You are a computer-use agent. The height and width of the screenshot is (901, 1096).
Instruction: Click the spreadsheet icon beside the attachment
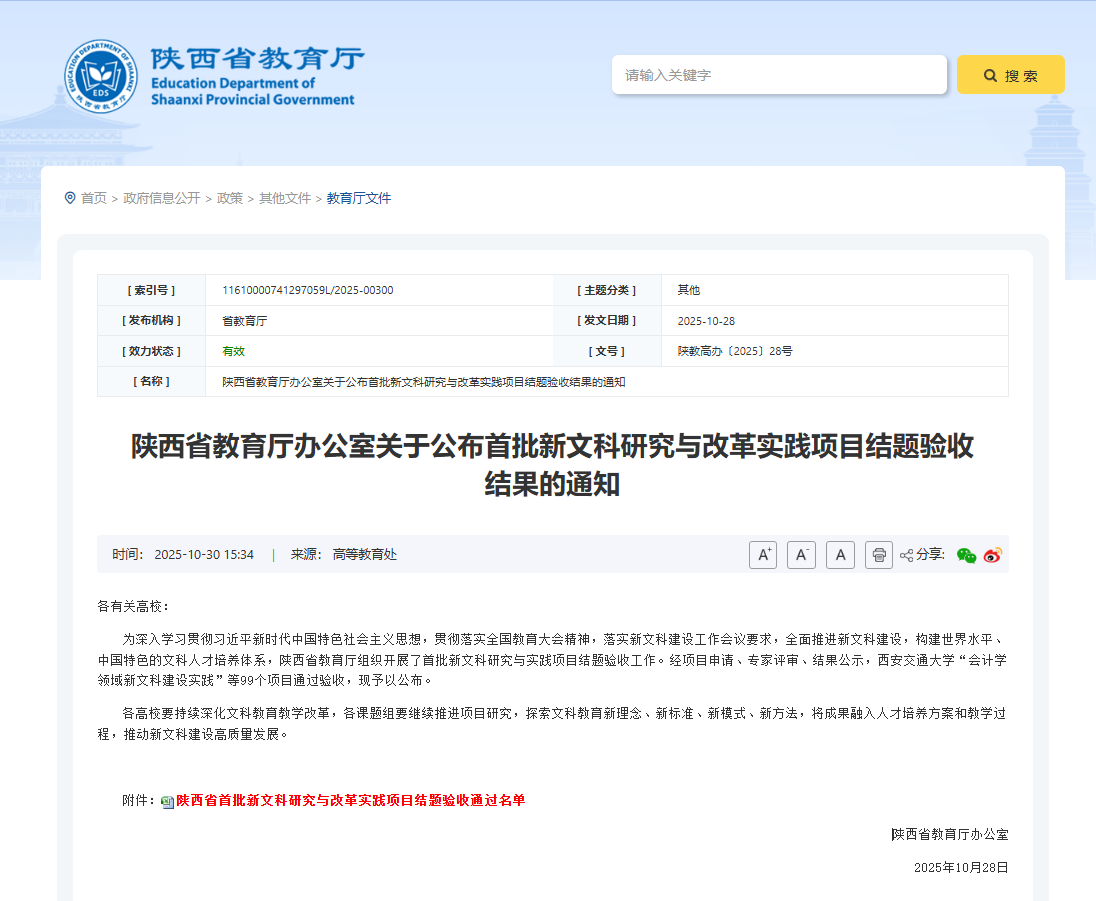167,801
